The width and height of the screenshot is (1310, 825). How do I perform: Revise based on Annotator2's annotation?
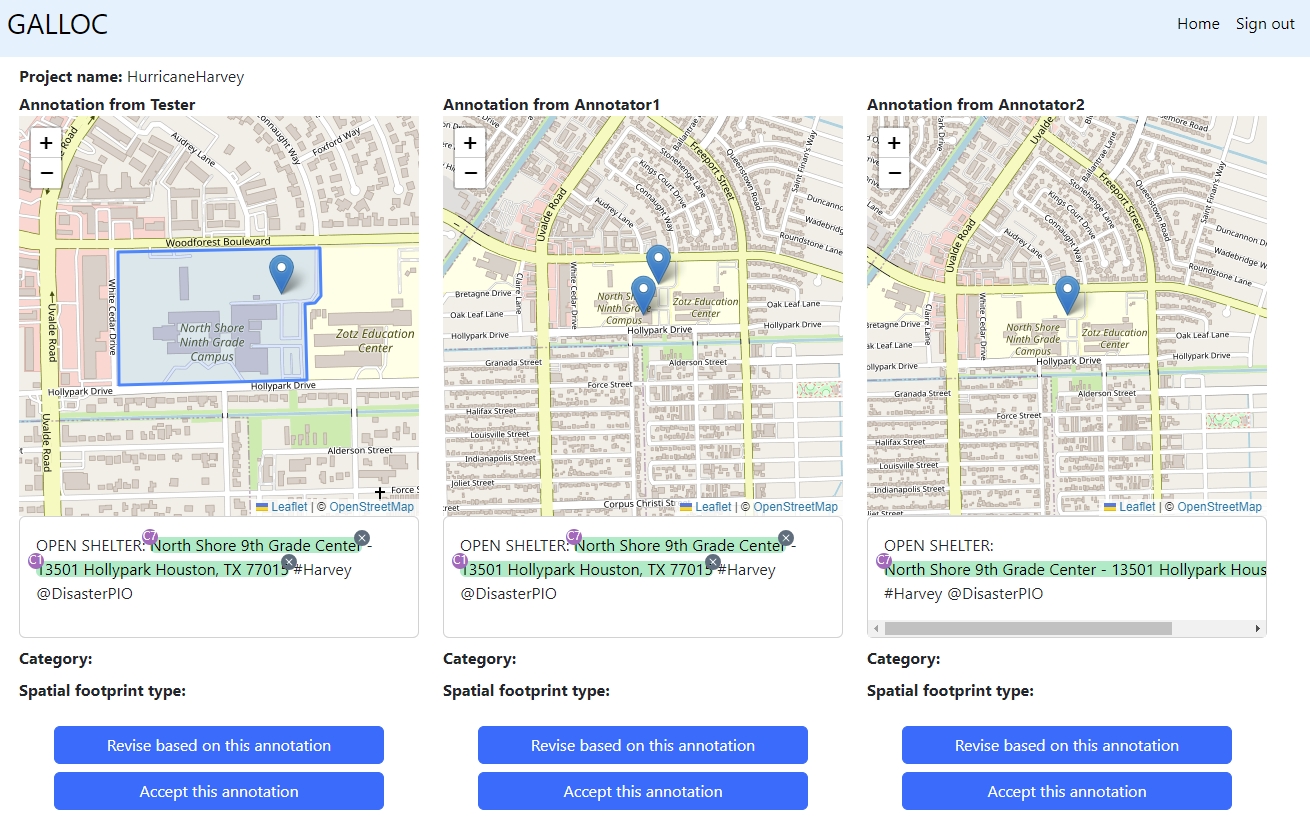point(1066,745)
